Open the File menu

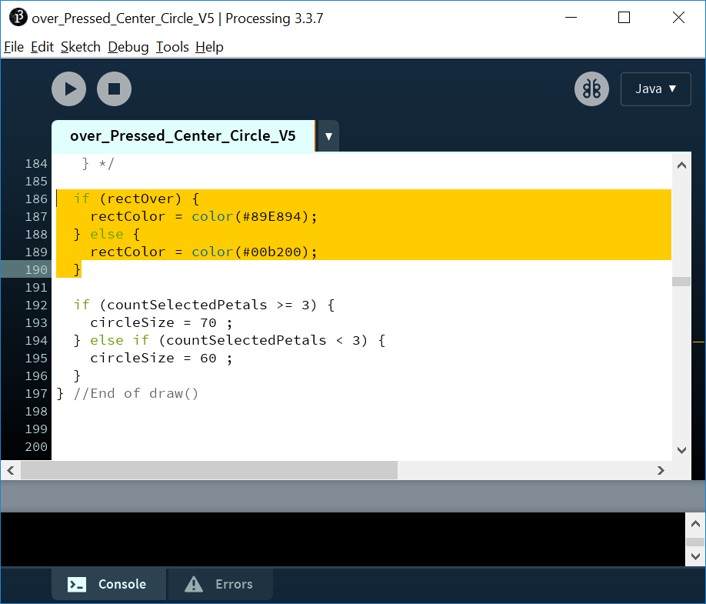tap(14, 47)
